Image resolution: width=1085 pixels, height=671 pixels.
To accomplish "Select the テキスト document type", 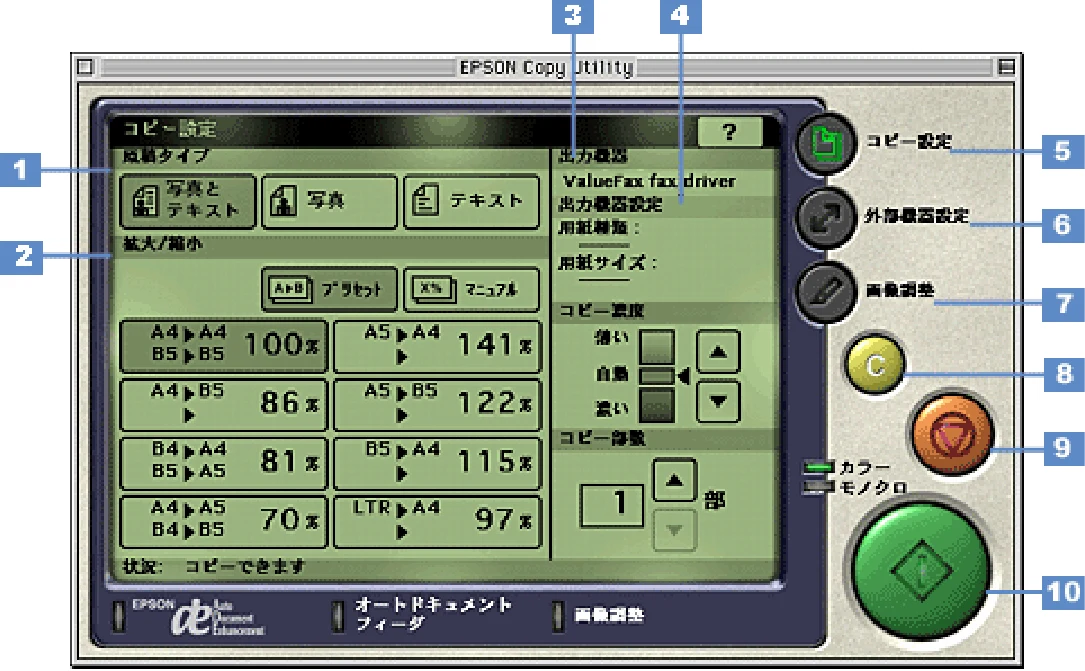I will click(471, 201).
